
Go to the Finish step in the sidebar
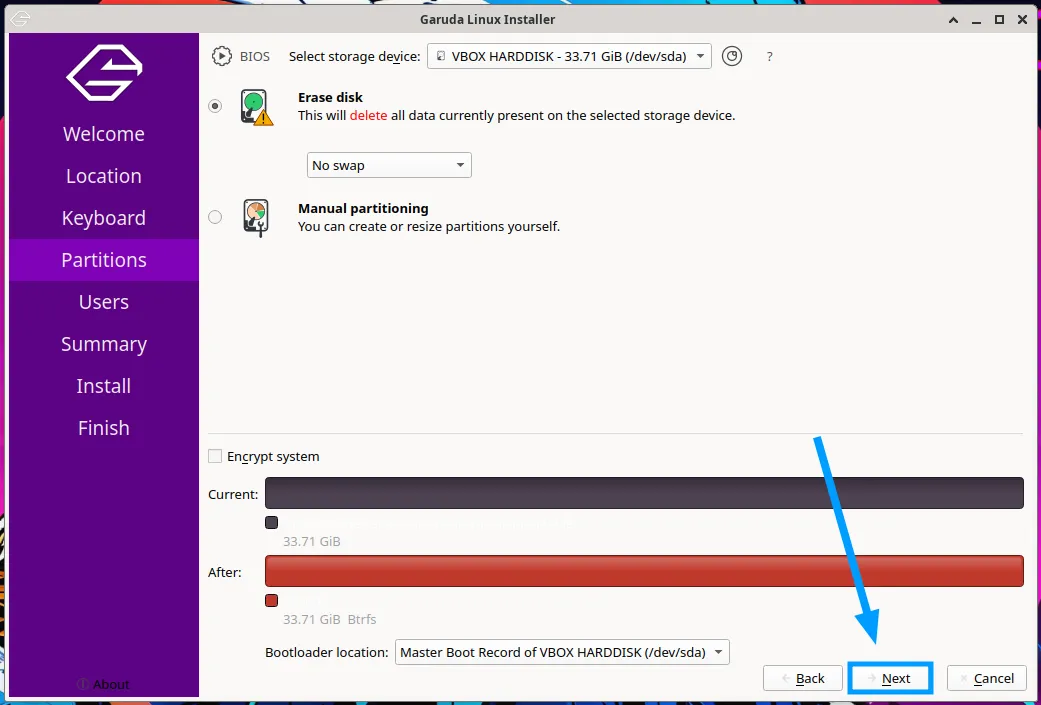[x=104, y=428]
